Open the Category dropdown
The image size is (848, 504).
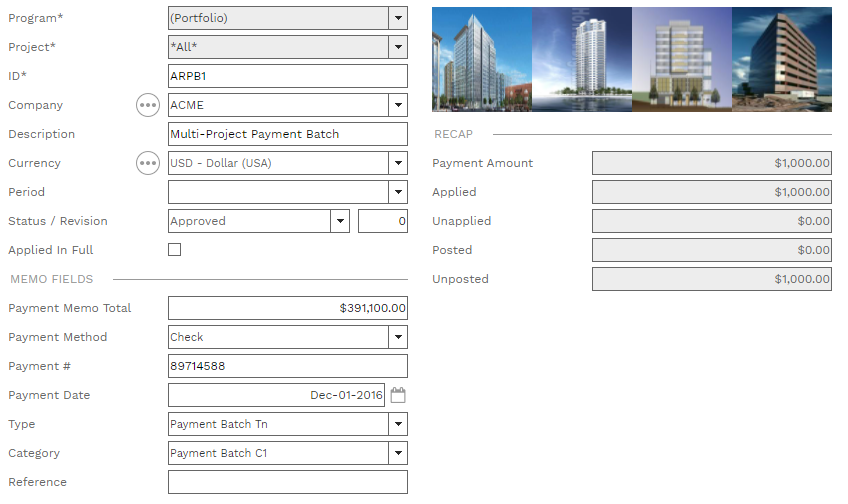pos(398,453)
